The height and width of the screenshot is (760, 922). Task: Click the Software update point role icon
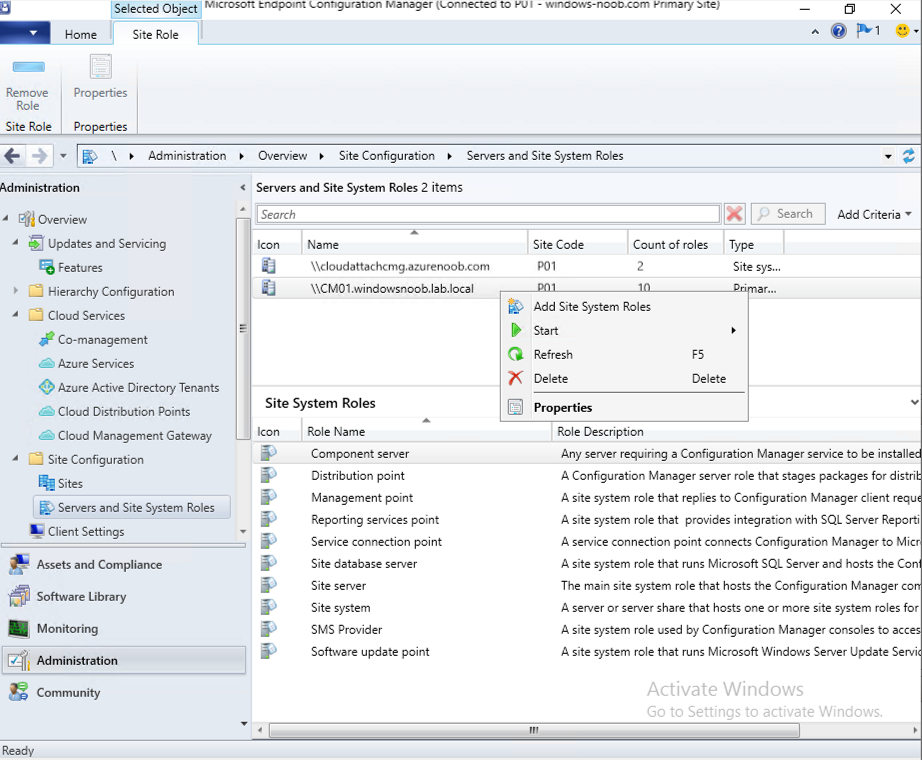click(x=269, y=651)
